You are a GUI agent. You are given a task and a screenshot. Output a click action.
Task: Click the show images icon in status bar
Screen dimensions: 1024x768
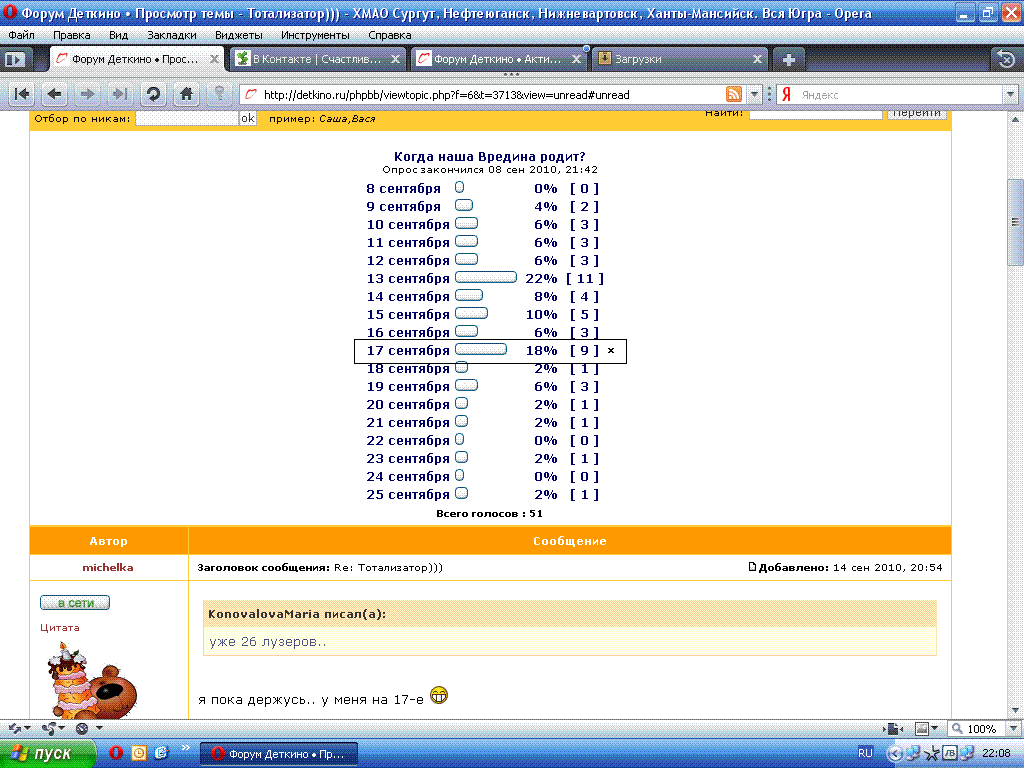pos(921,728)
